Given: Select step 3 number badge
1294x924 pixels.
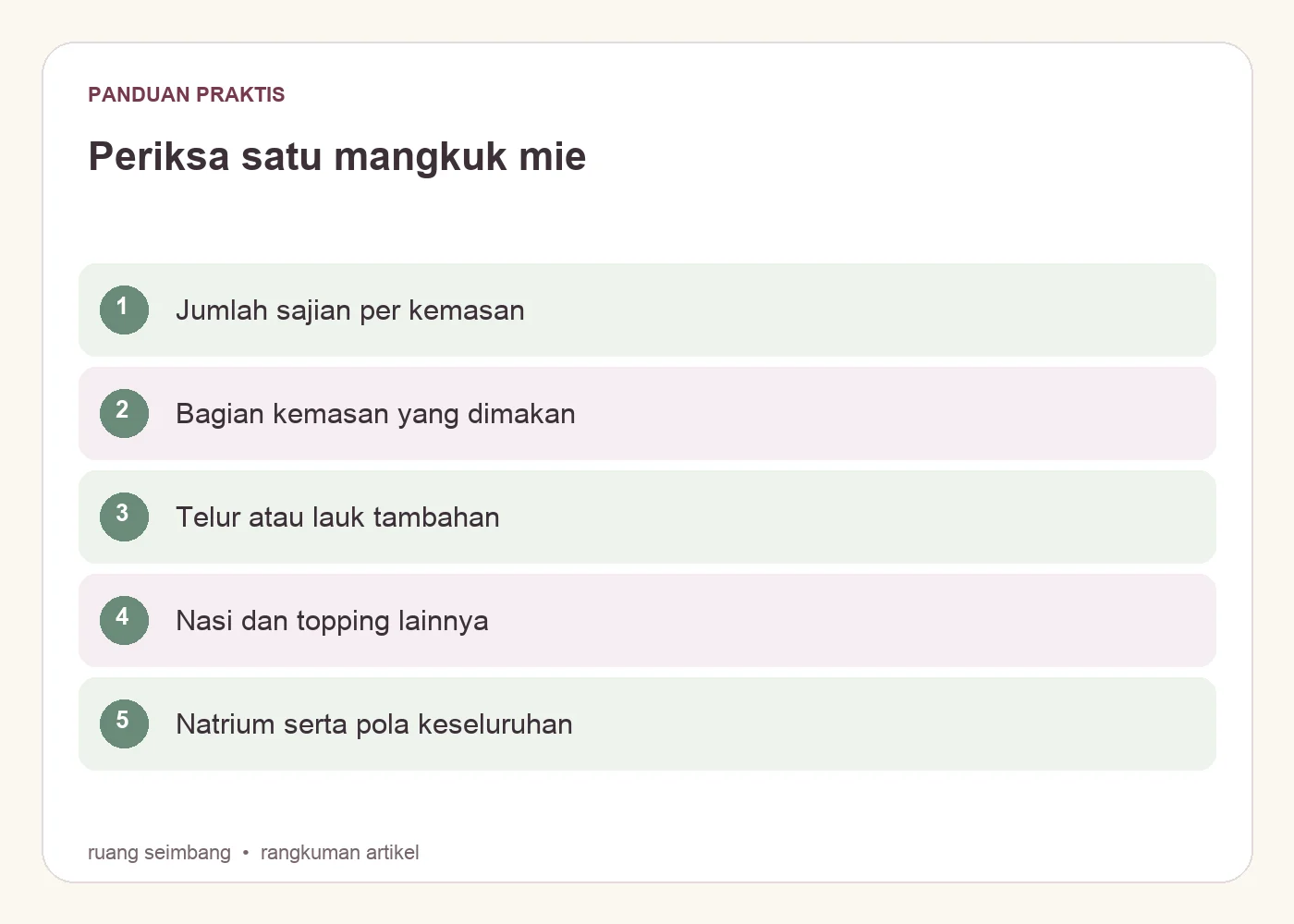Looking at the screenshot, I should pos(124,517).
